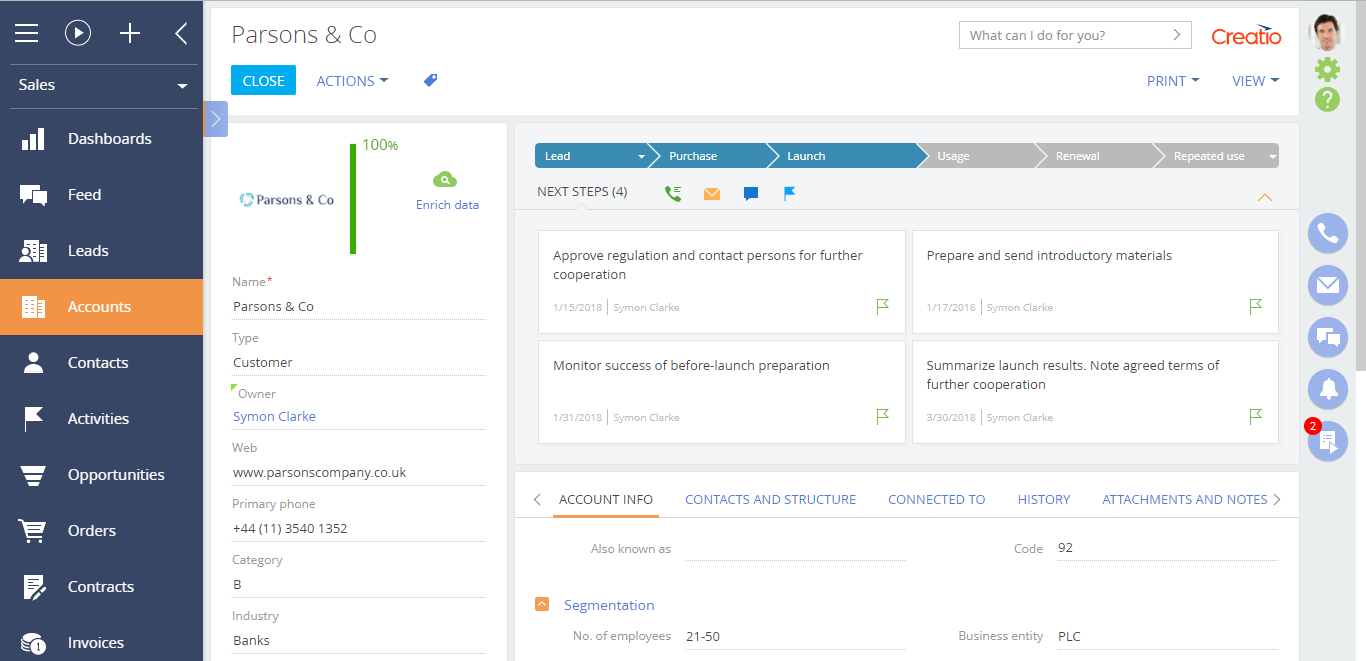
Task: Open the www.parsonscompany.co.uk web link
Action: 320,473
